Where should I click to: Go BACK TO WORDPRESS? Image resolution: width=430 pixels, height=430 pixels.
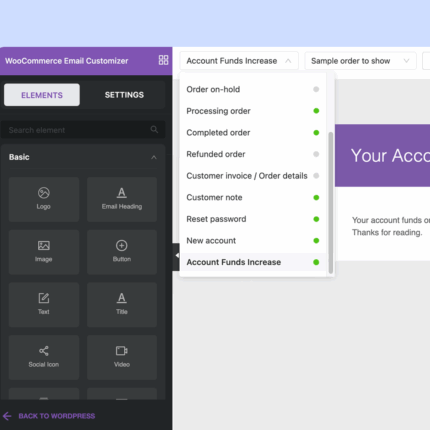click(57, 416)
